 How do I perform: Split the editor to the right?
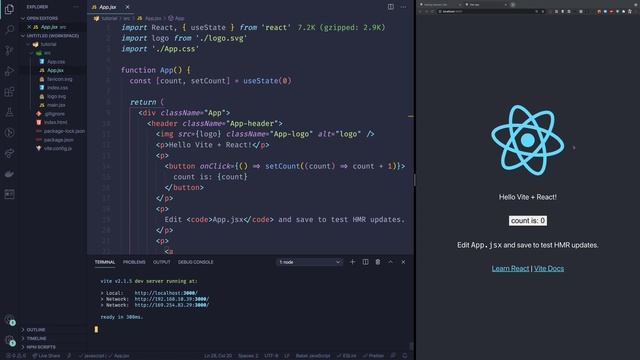click(391, 7)
